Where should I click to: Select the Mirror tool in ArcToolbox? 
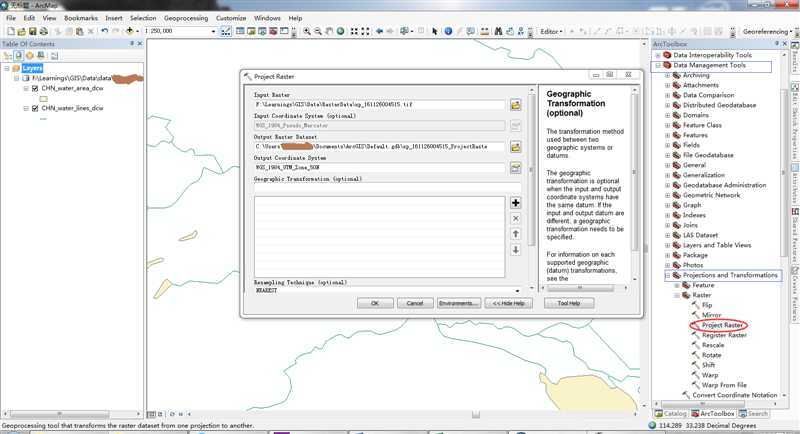[x=711, y=315]
